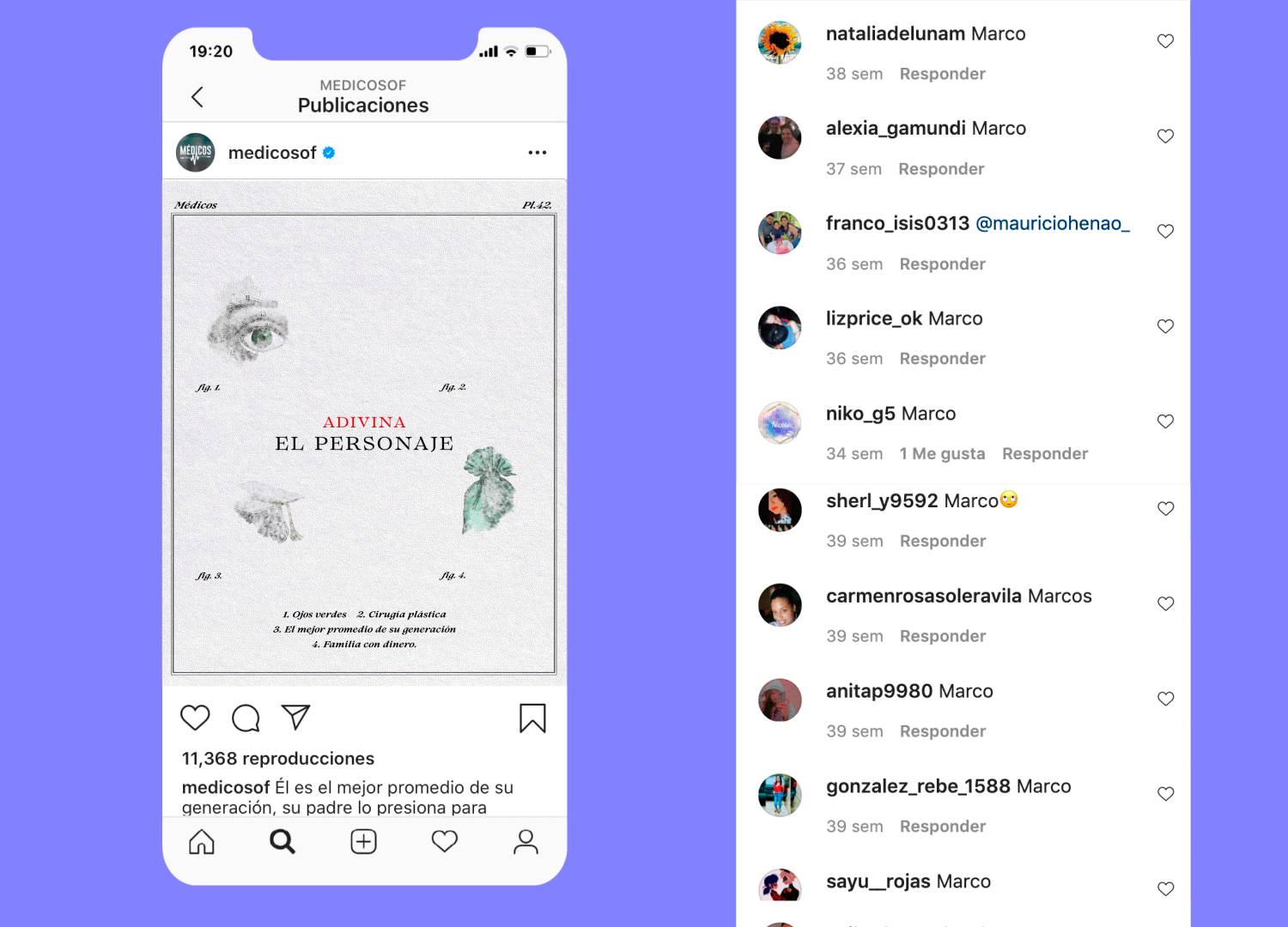The width and height of the screenshot is (1288, 927).
Task: Open the three-dot options menu on post
Action: 538,153
